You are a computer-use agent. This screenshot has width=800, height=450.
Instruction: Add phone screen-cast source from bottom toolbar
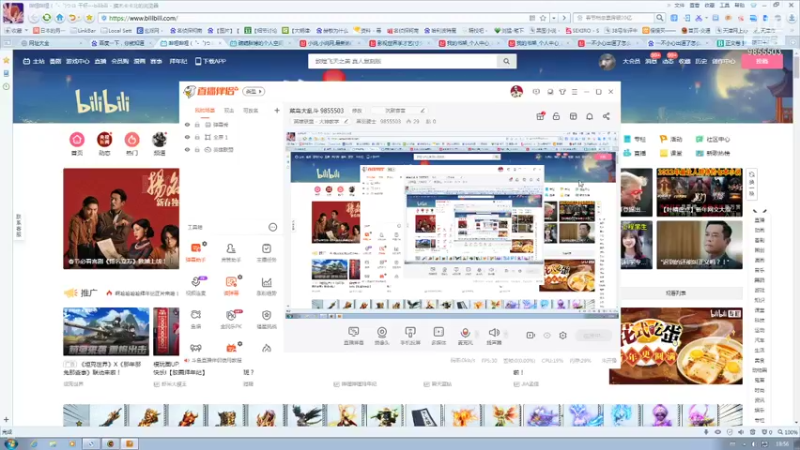pos(410,336)
